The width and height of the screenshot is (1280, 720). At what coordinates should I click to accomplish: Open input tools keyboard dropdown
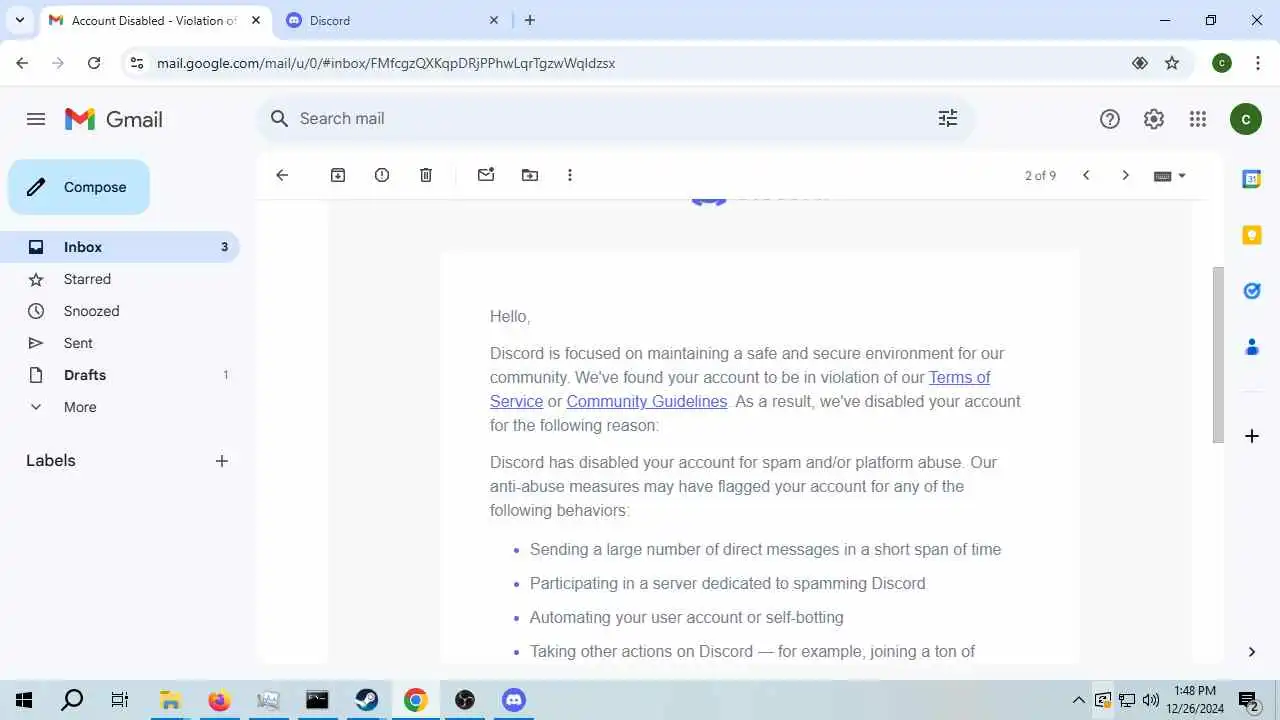(1169, 175)
